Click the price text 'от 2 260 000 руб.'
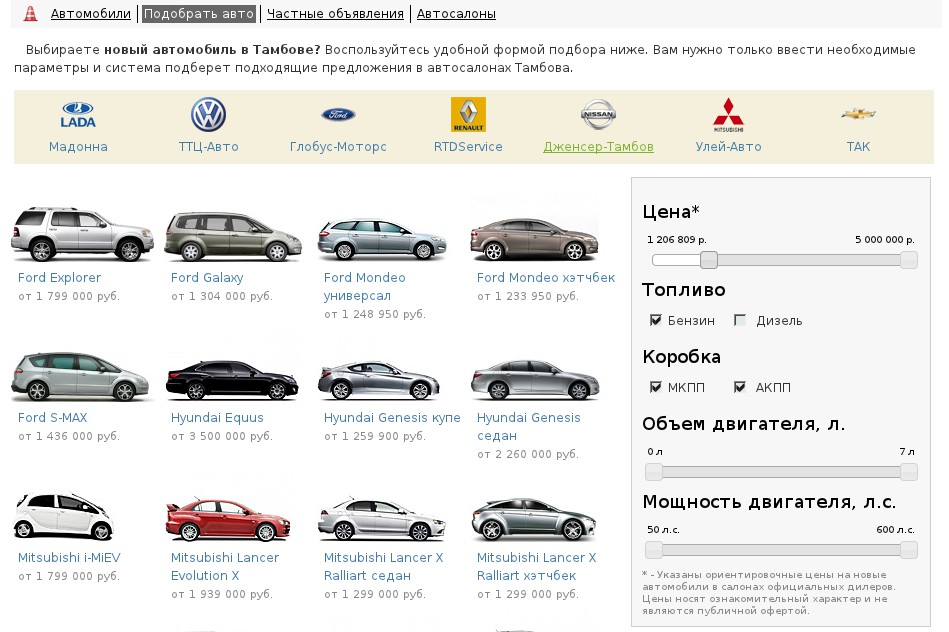Screen dimensions: 949x632 [x=528, y=454]
